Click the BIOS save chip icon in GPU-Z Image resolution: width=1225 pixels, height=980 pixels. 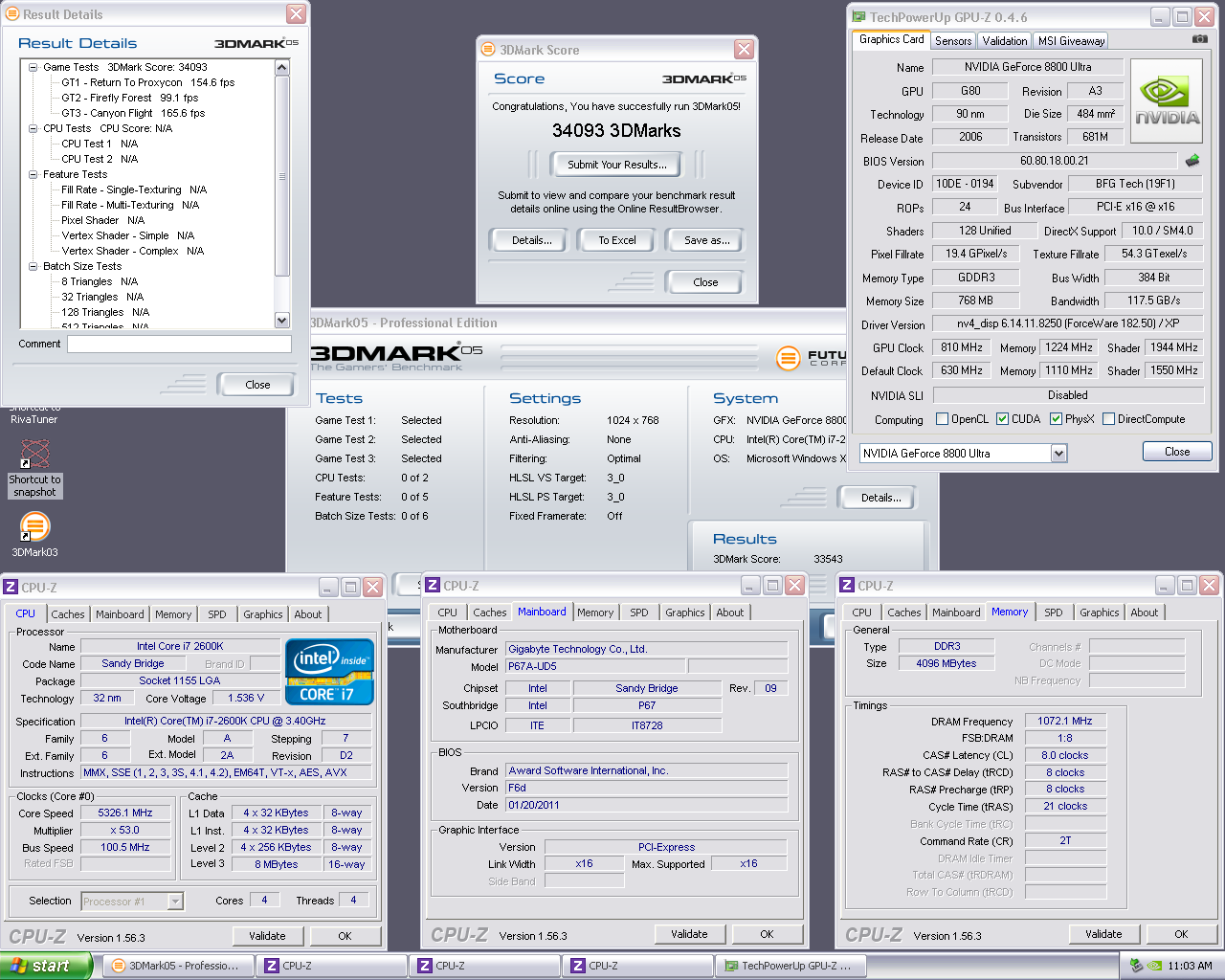pyautogui.click(x=1192, y=160)
